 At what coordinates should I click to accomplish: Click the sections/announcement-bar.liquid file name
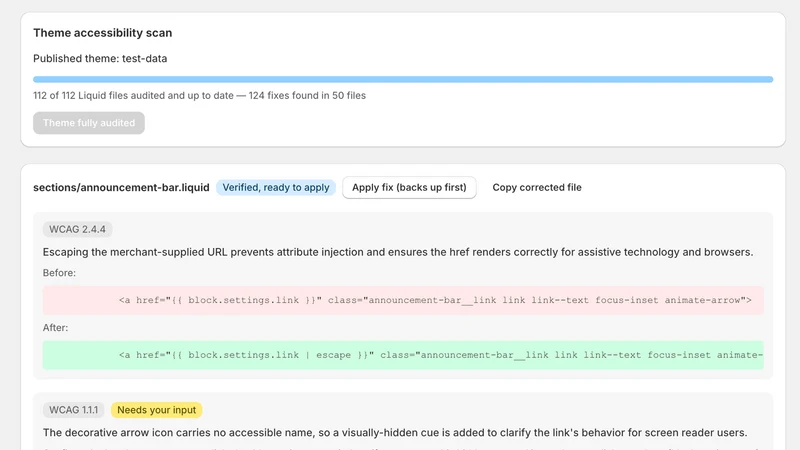tap(121, 187)
